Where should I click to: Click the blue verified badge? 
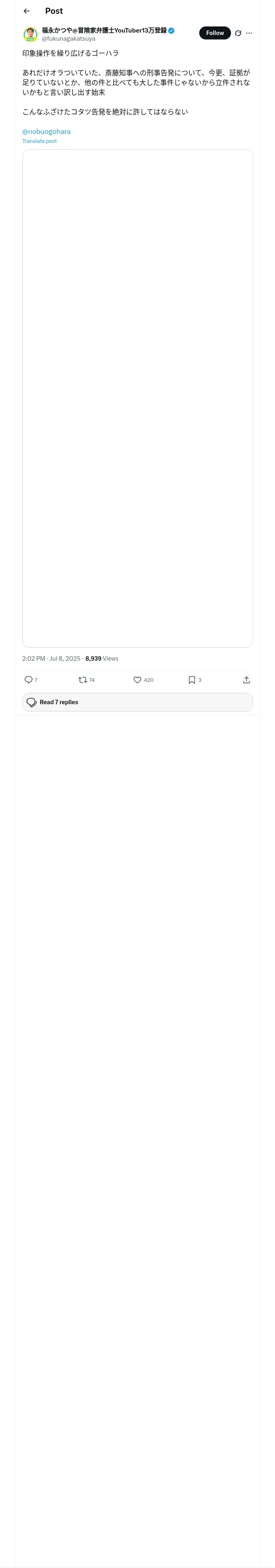click(172, 31)
